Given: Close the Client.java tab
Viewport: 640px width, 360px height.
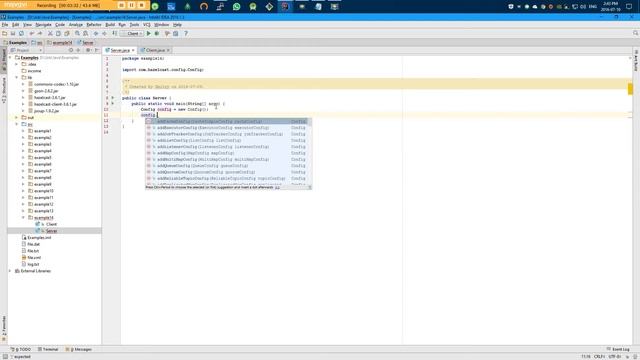Looking at the screenshot, I should point(168,50).
